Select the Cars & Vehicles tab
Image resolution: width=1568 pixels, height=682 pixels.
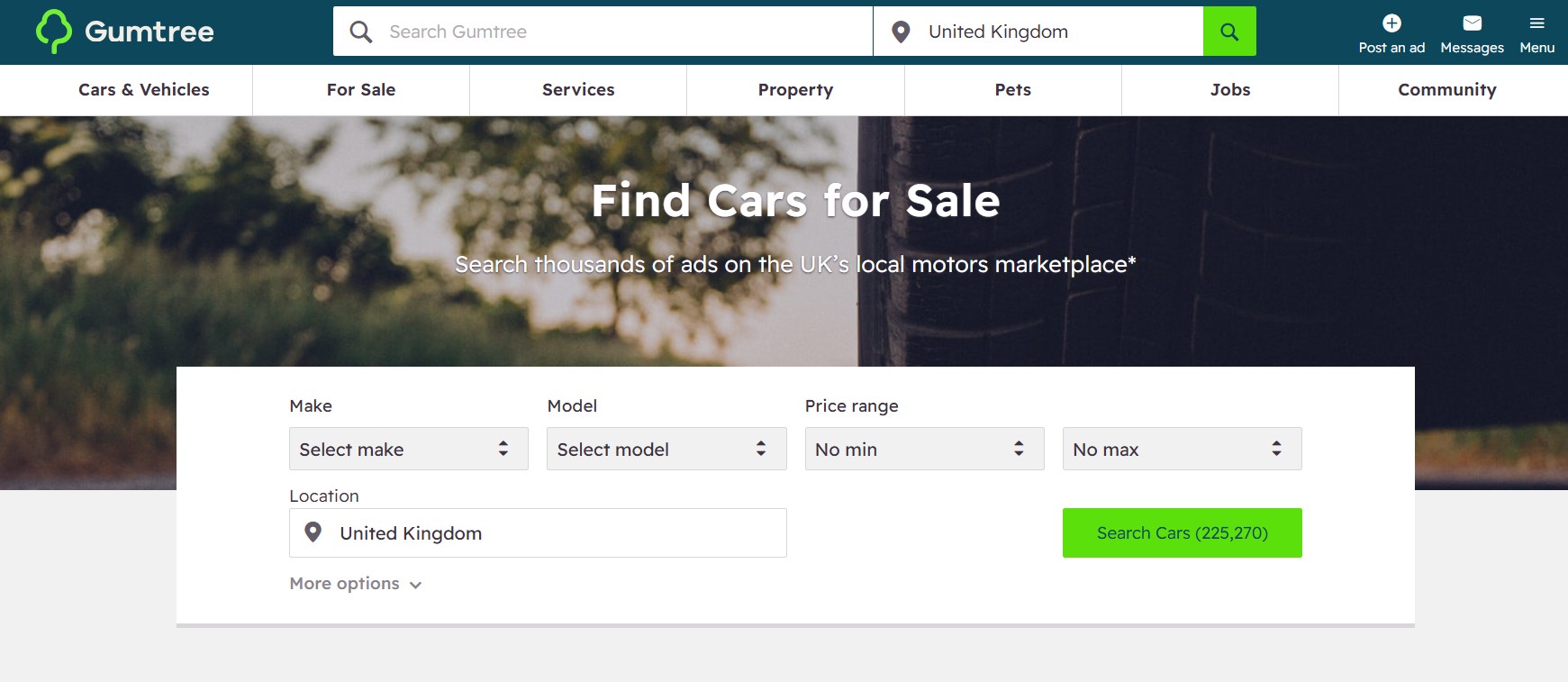[144, 89]
